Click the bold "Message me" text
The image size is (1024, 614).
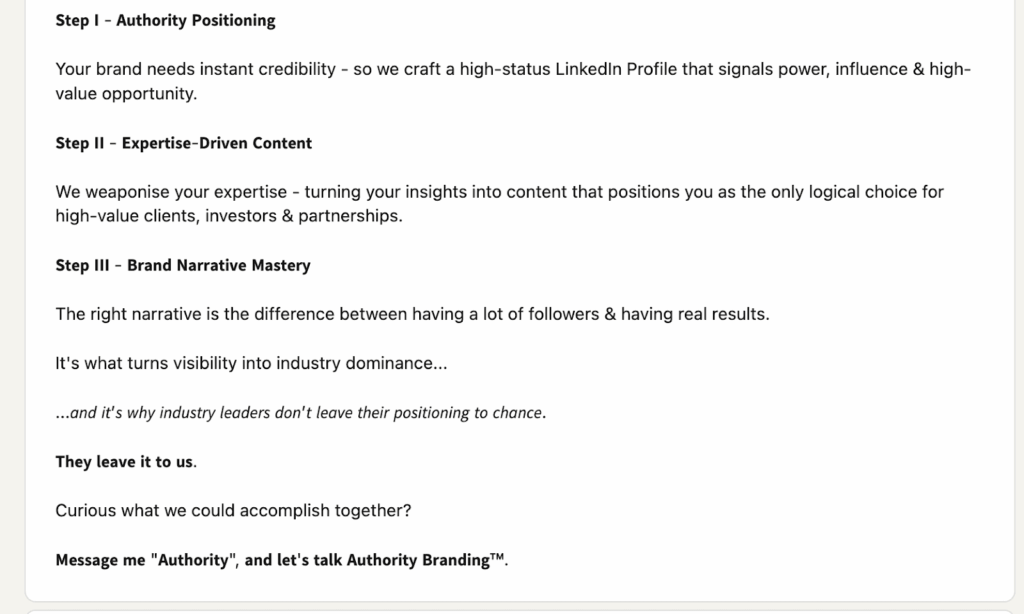pyautogui.click(x=100, y=560)
